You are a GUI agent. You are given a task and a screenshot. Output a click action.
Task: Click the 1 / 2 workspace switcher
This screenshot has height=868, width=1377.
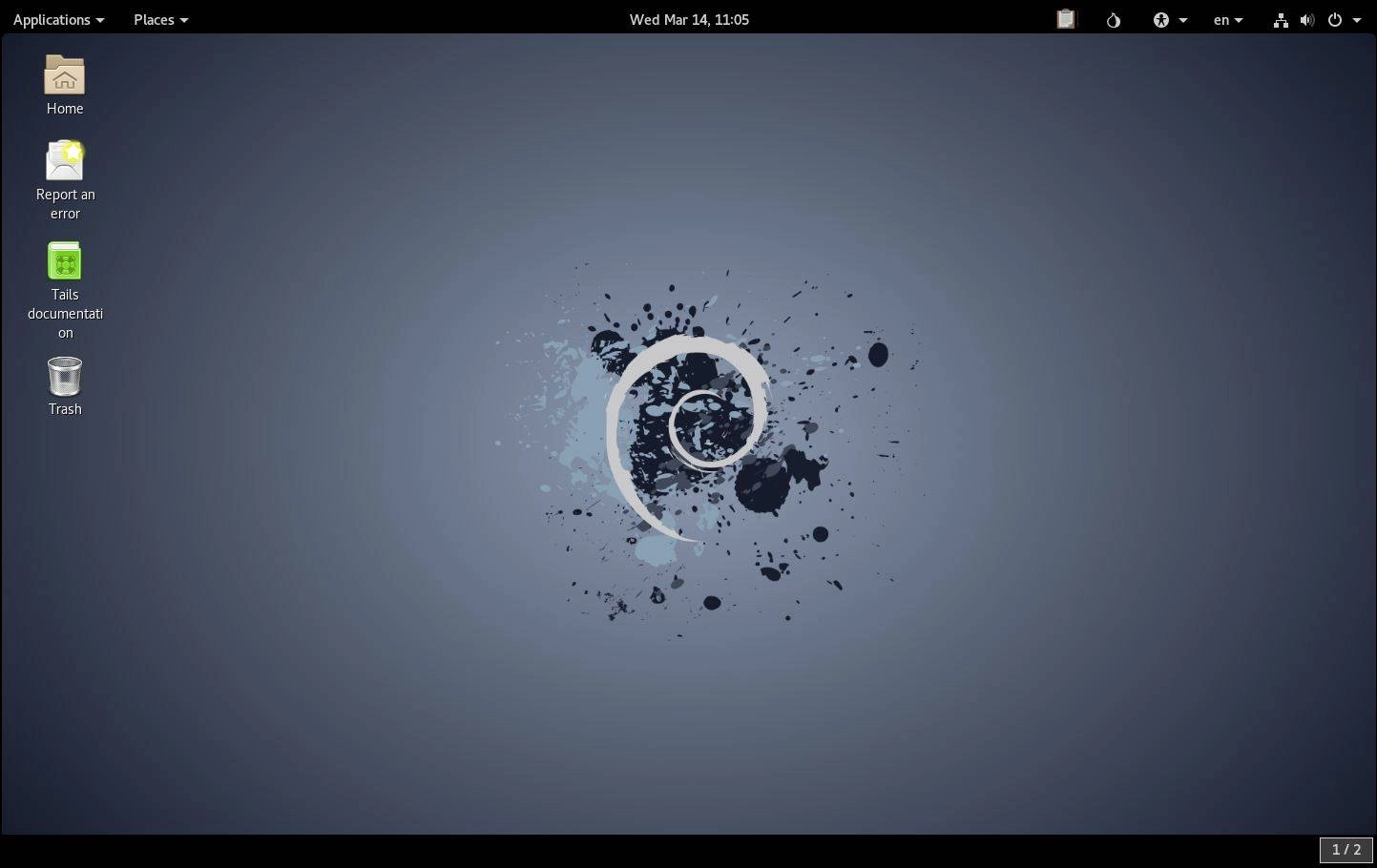(x=1346, y=849)
